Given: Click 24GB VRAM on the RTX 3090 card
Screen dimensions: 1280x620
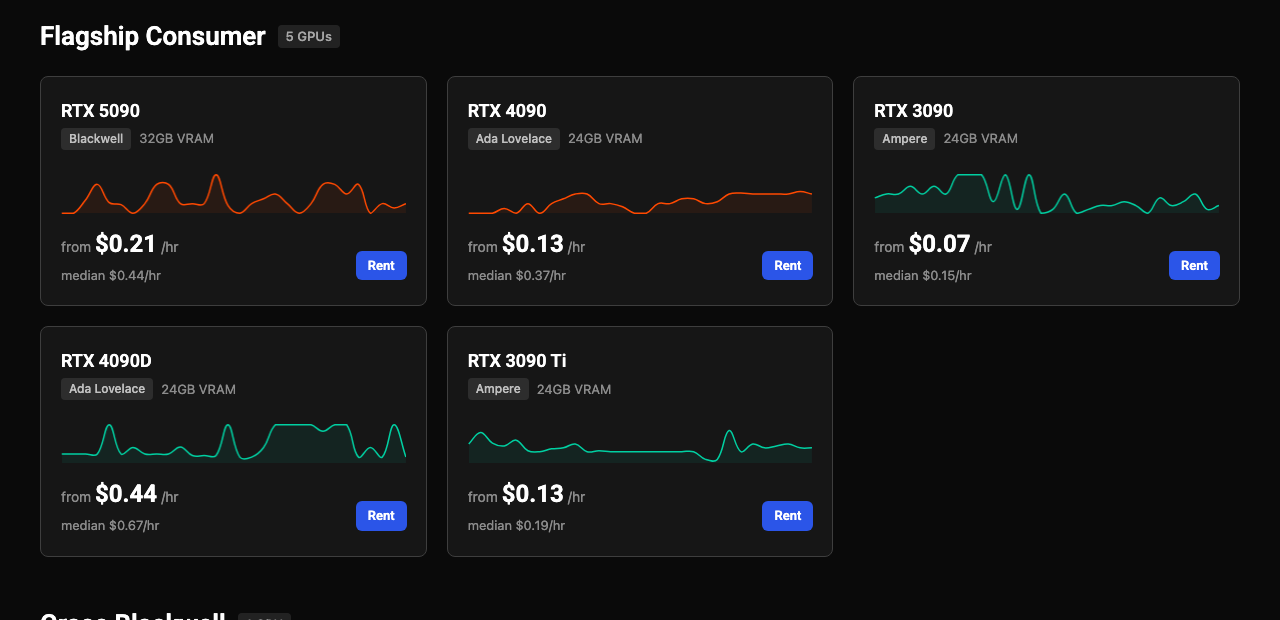Looking at the screenshot, I should (981, 139).
